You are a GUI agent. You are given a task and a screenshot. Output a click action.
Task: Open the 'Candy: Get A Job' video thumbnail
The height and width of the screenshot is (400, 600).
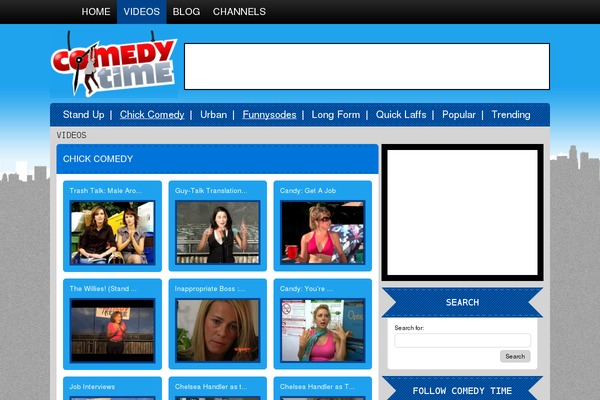pos(323,233)
